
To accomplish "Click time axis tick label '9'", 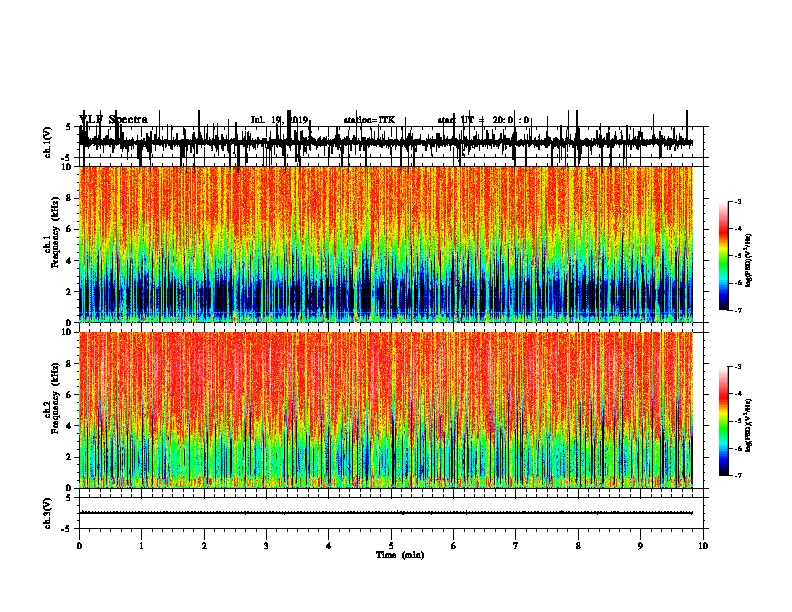I will [640, 546].
